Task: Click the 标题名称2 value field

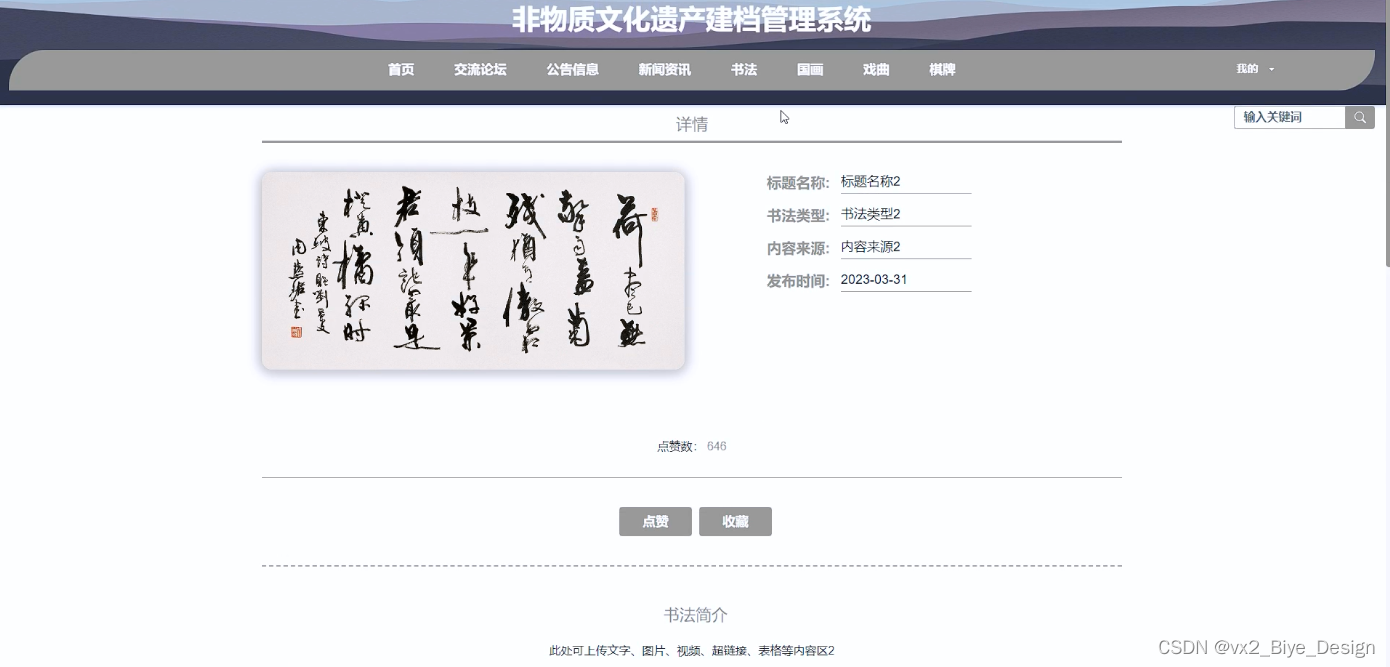Action: click(x=906, y=182)
